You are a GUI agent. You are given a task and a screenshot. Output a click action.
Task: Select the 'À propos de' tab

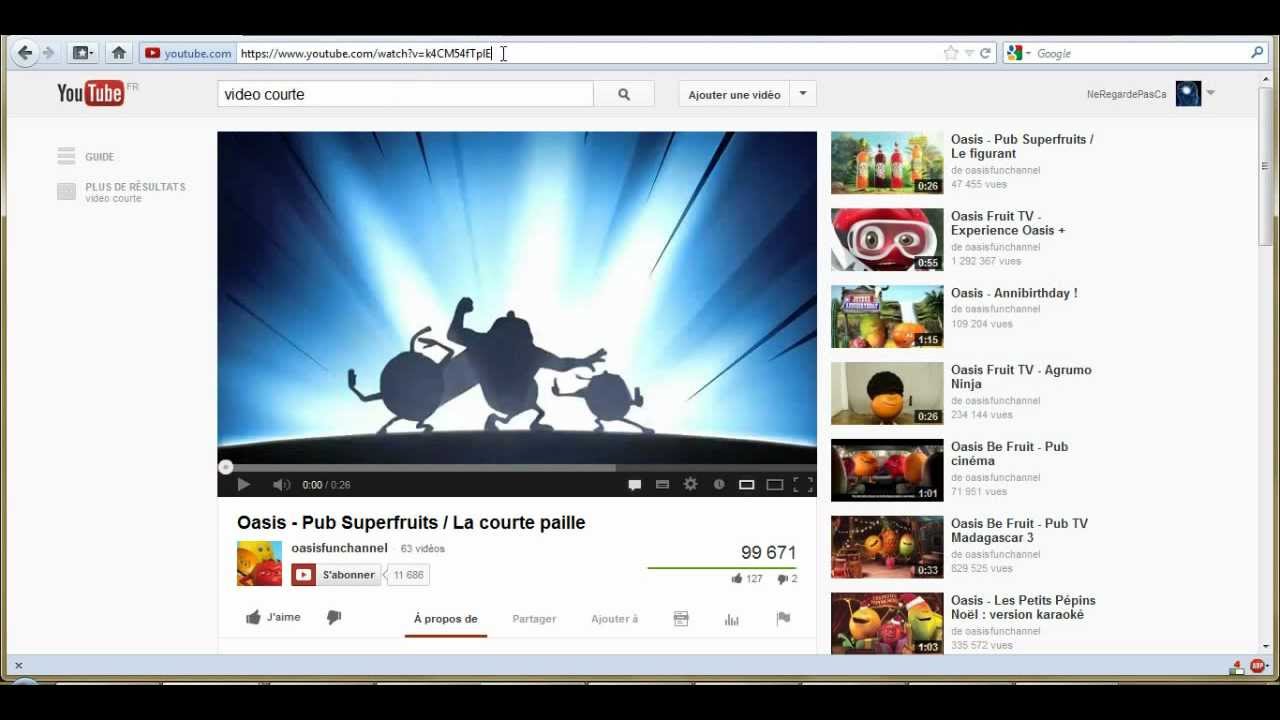pos(446,619)
